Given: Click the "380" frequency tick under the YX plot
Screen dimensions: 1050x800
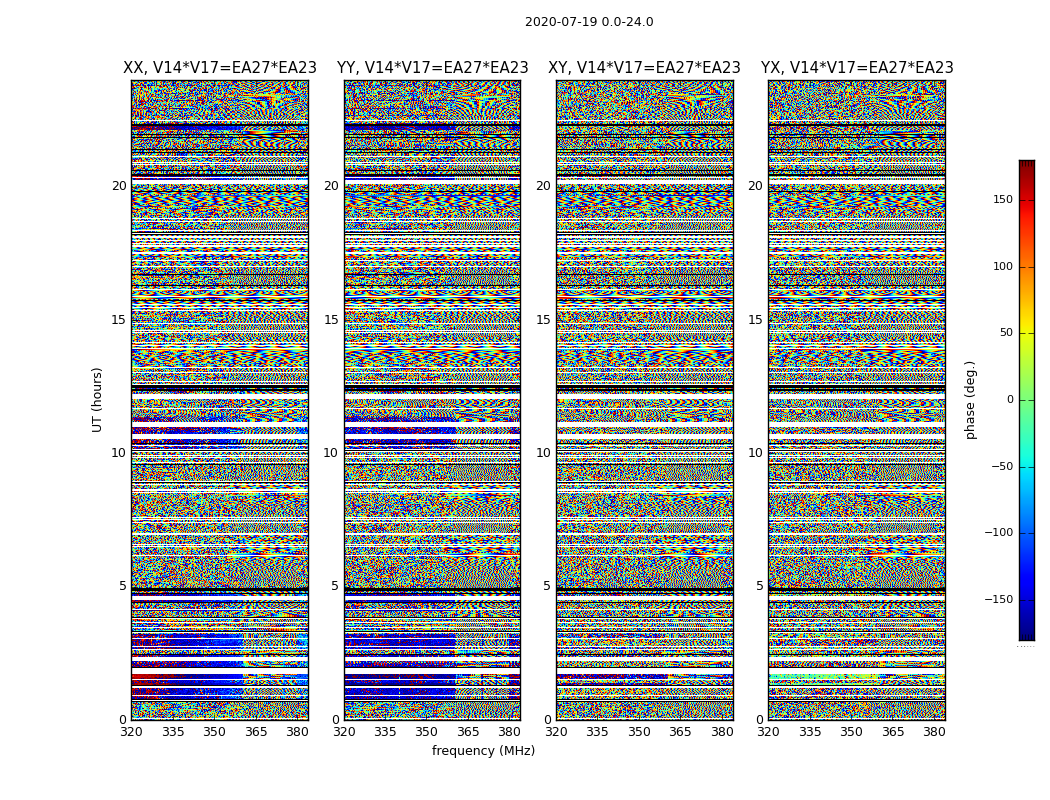Looking at the screenshot, I should pyautogui.click(x=934, y=732).
